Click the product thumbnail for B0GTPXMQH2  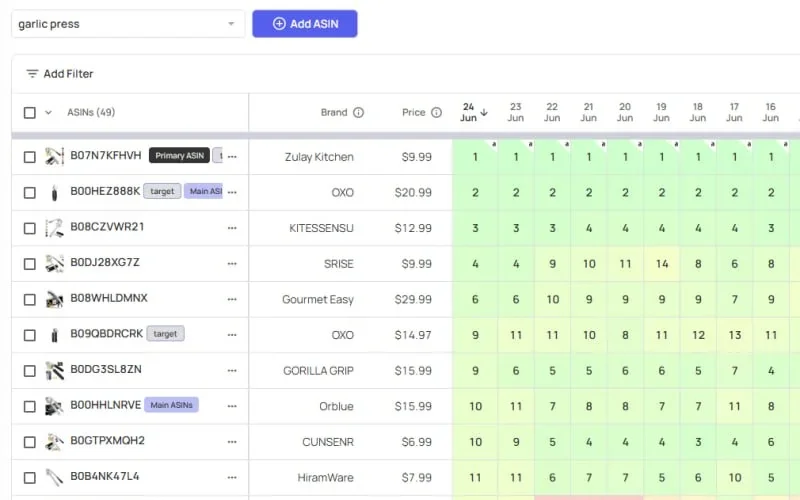point(54,442)
